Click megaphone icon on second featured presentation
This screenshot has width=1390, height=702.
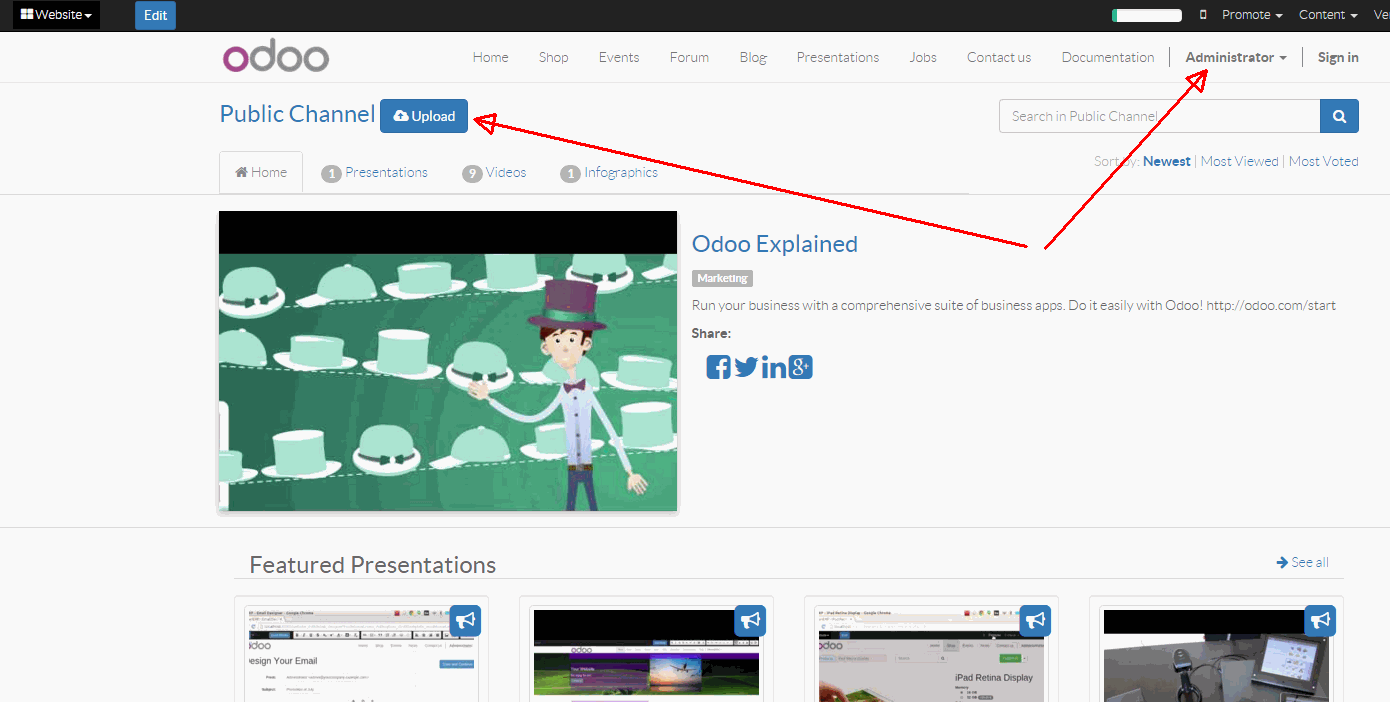point(750,620)
